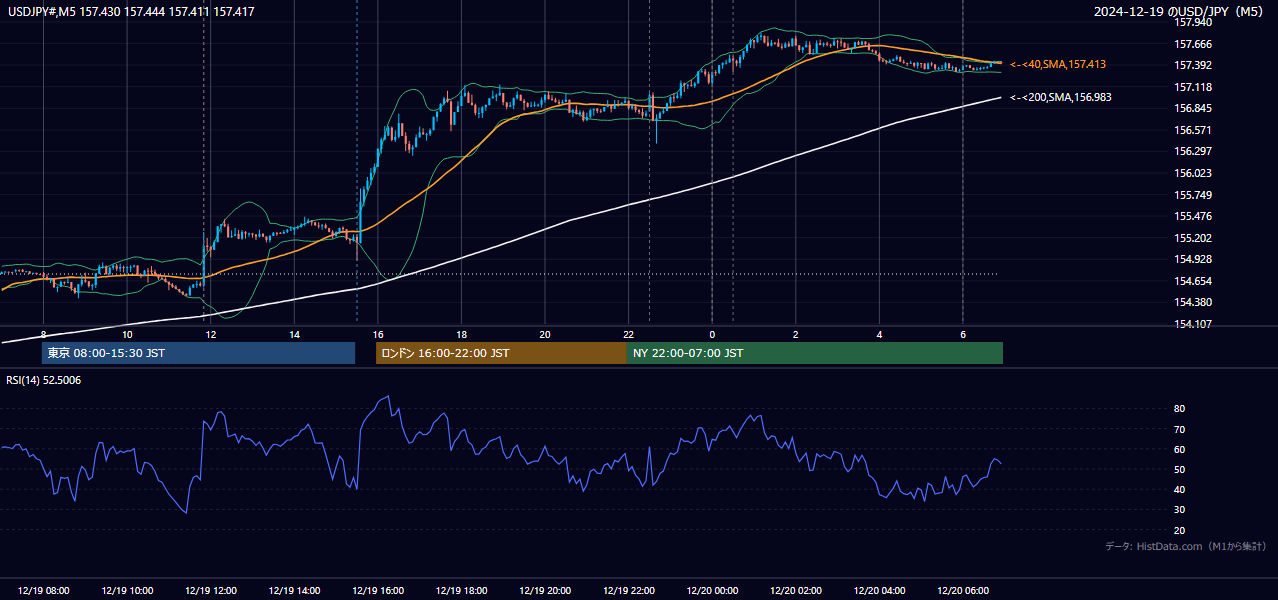The height and width of the screenshot is (600, 1278).
Task: Click hour label 18 under price chart
Action: (461, 333)
